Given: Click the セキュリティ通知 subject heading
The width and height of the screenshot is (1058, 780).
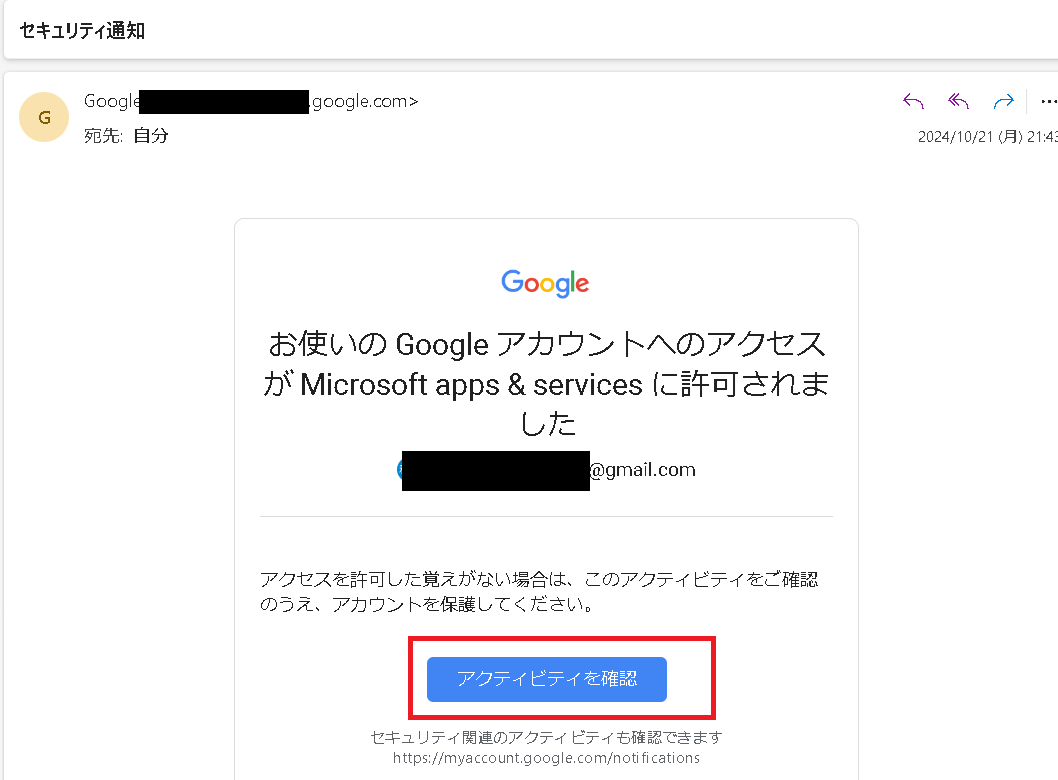Looking at the screenshot, I should click(82, 31).
